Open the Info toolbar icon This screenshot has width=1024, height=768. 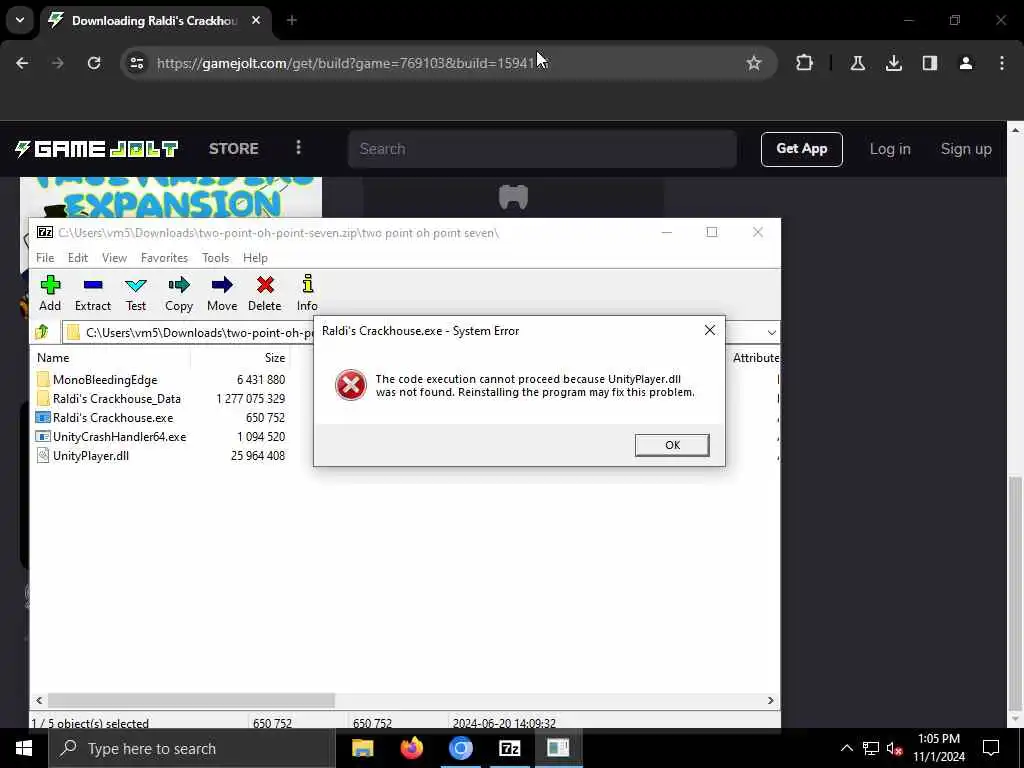(307, 293)
